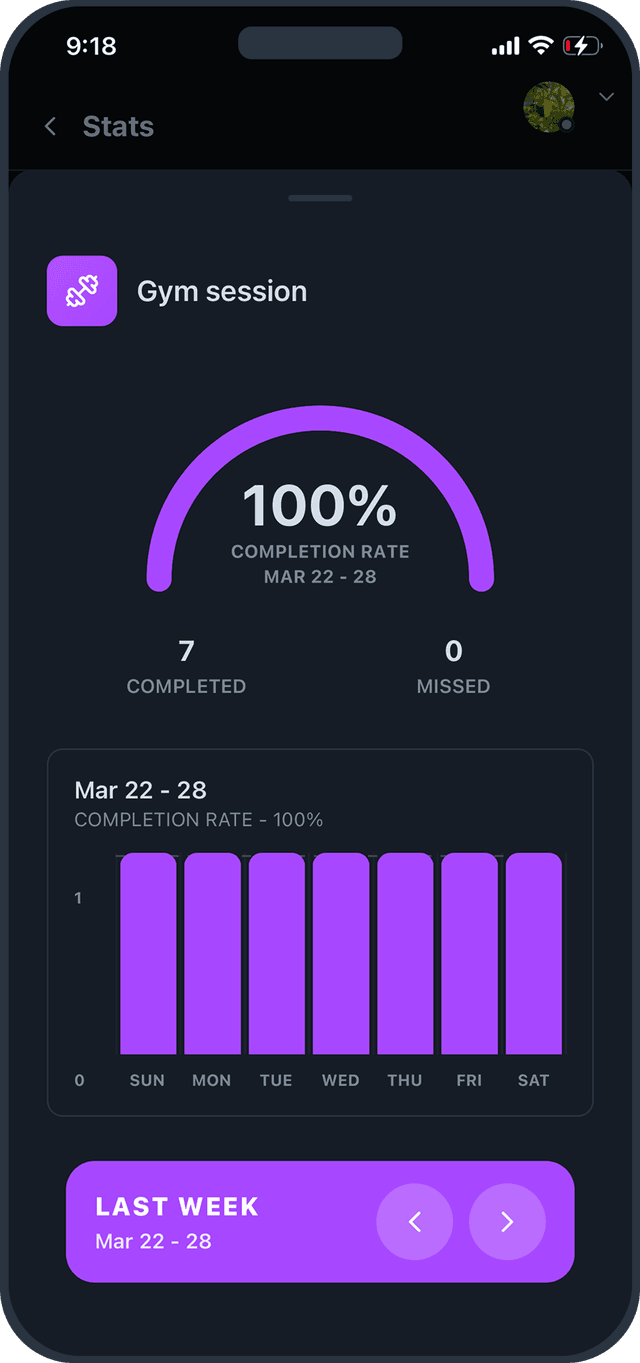Screen dimensions: 640x1363
Task: Tap the cellular signal bars indicator
Action: pyautogui.click(x=505, y=45)
